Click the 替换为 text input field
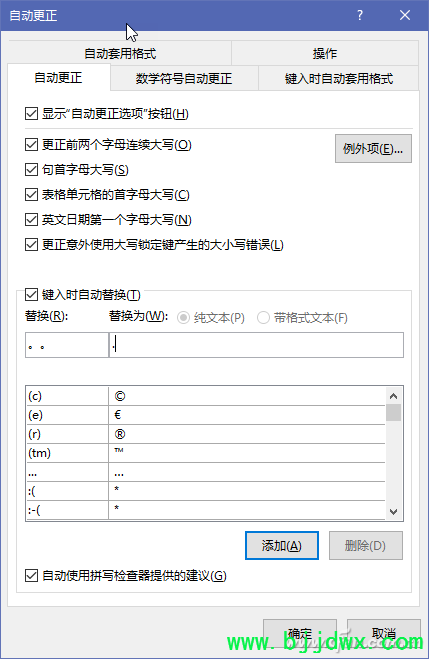 coord(256,345)
